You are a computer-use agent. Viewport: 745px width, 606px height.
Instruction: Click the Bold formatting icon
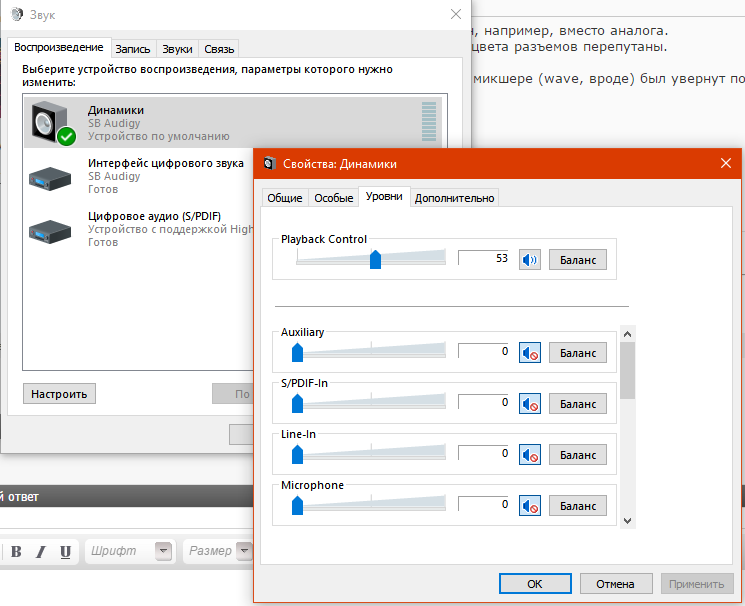pyautogui.click(x=16, y=552)
